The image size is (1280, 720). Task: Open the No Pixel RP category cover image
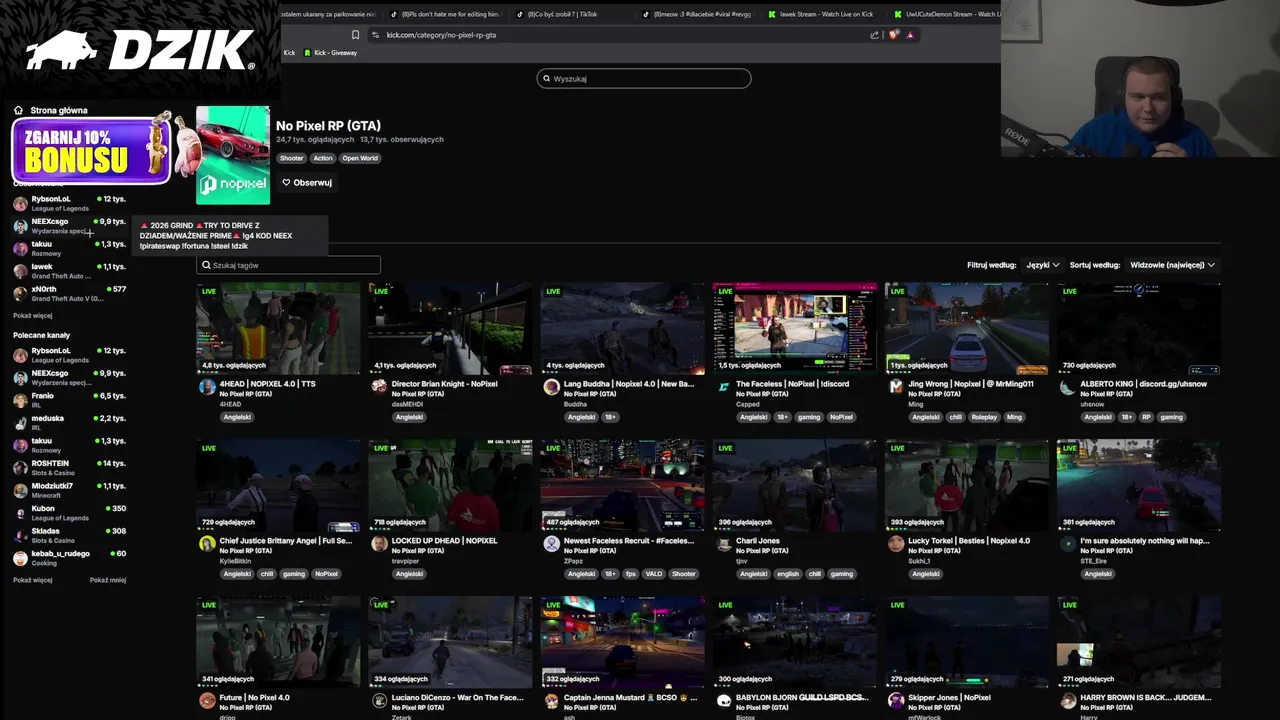(233, 155)
